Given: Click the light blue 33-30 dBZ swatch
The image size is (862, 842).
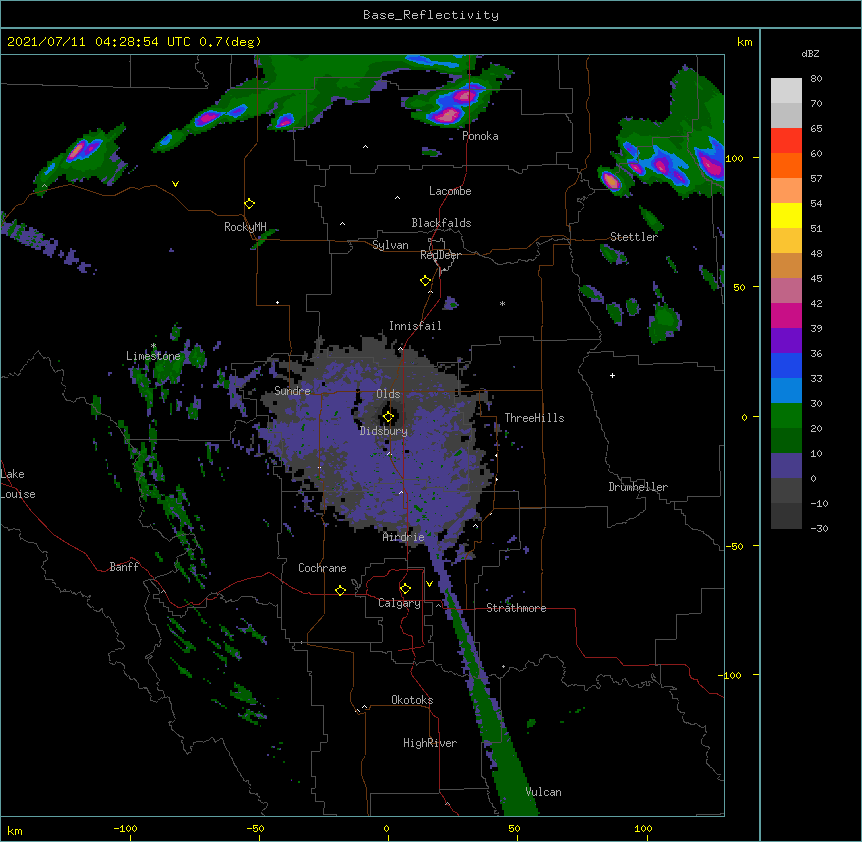Looking at the screenshot, I should pos(786,391).
